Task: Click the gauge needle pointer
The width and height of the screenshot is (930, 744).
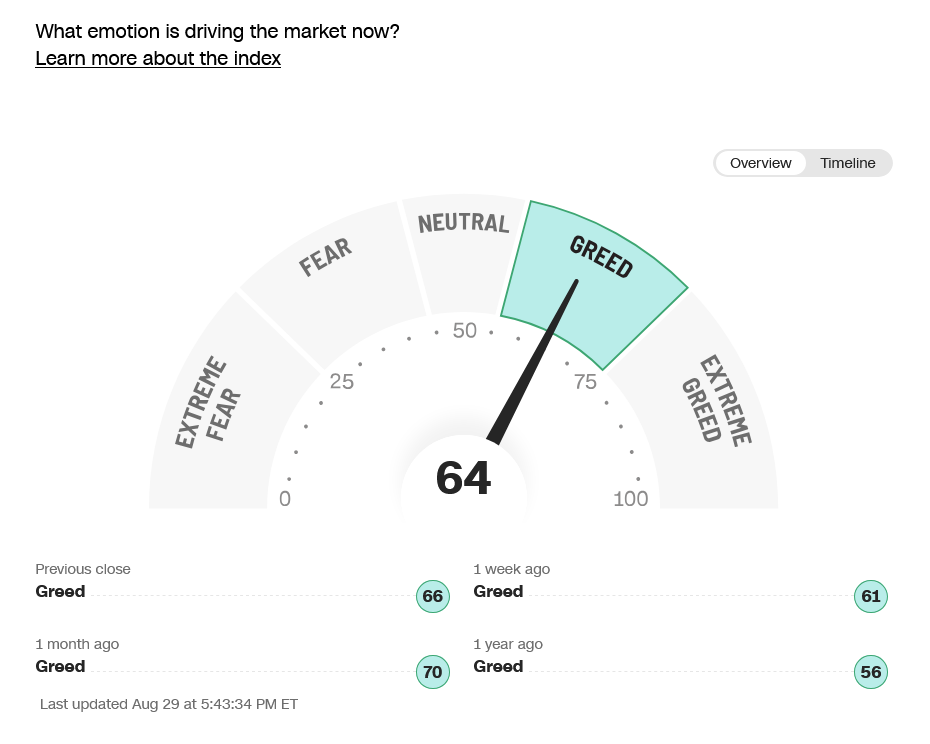Action: 532,362
